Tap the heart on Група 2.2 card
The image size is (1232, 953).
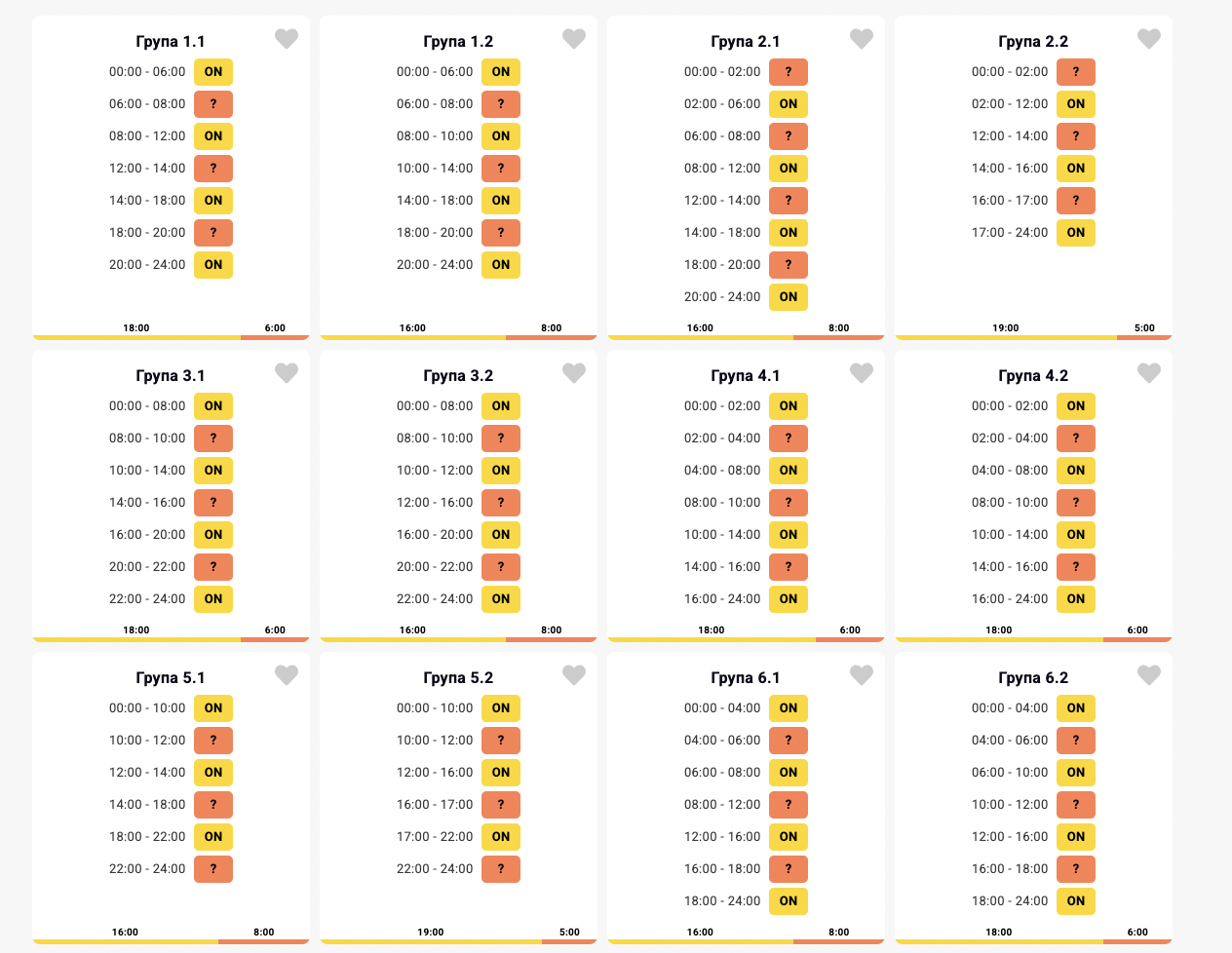tap(1148, 39)
